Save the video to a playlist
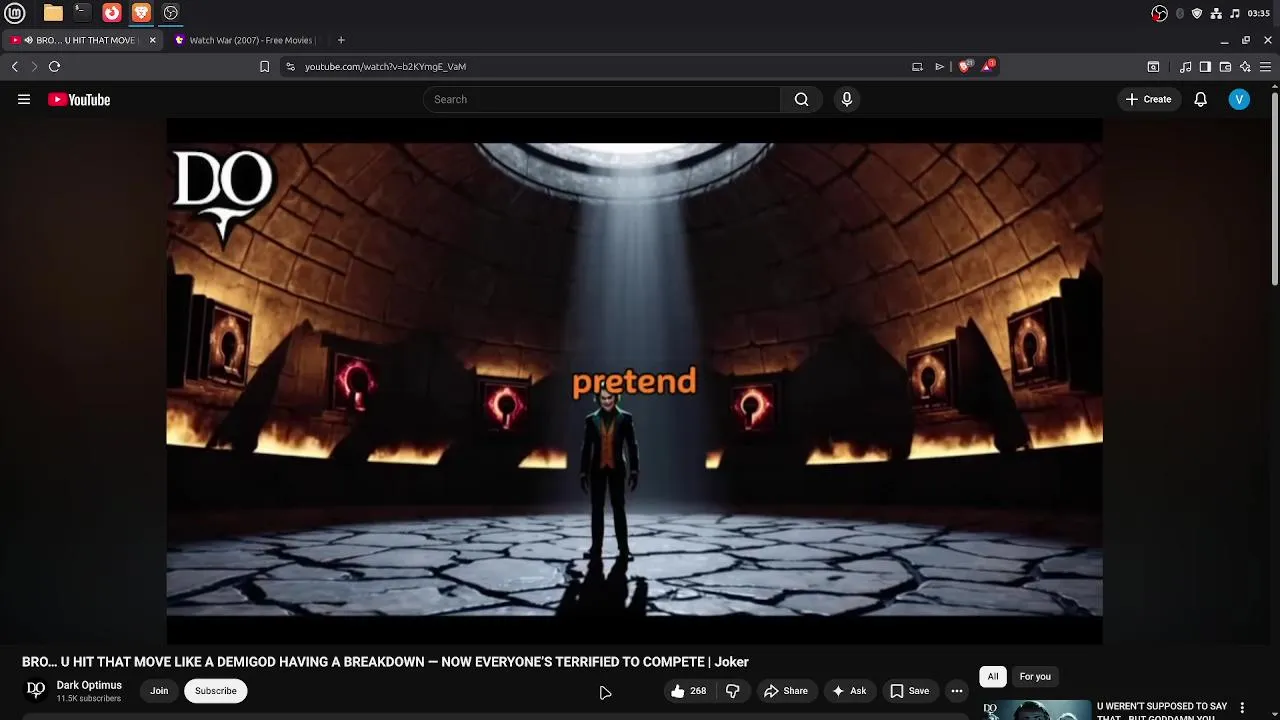Screen dimensions: 1280x720 click(x=910, y=691)
